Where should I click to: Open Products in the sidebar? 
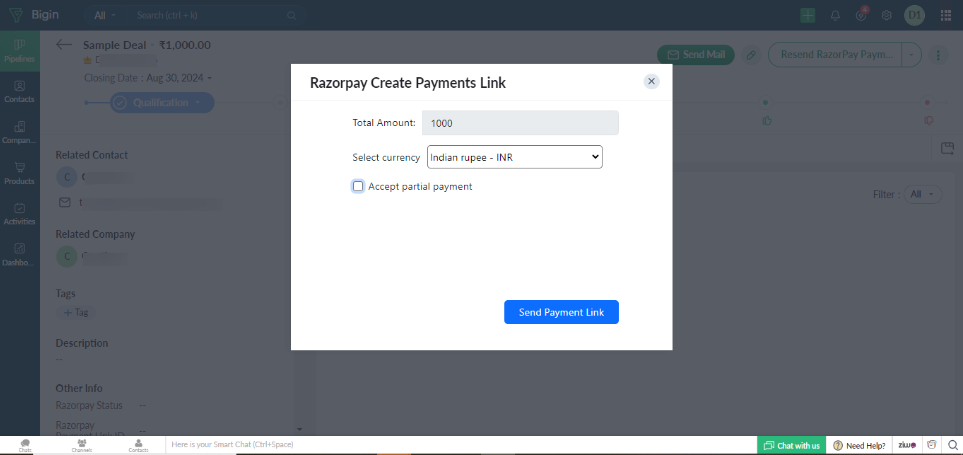[x=20, y=173]
